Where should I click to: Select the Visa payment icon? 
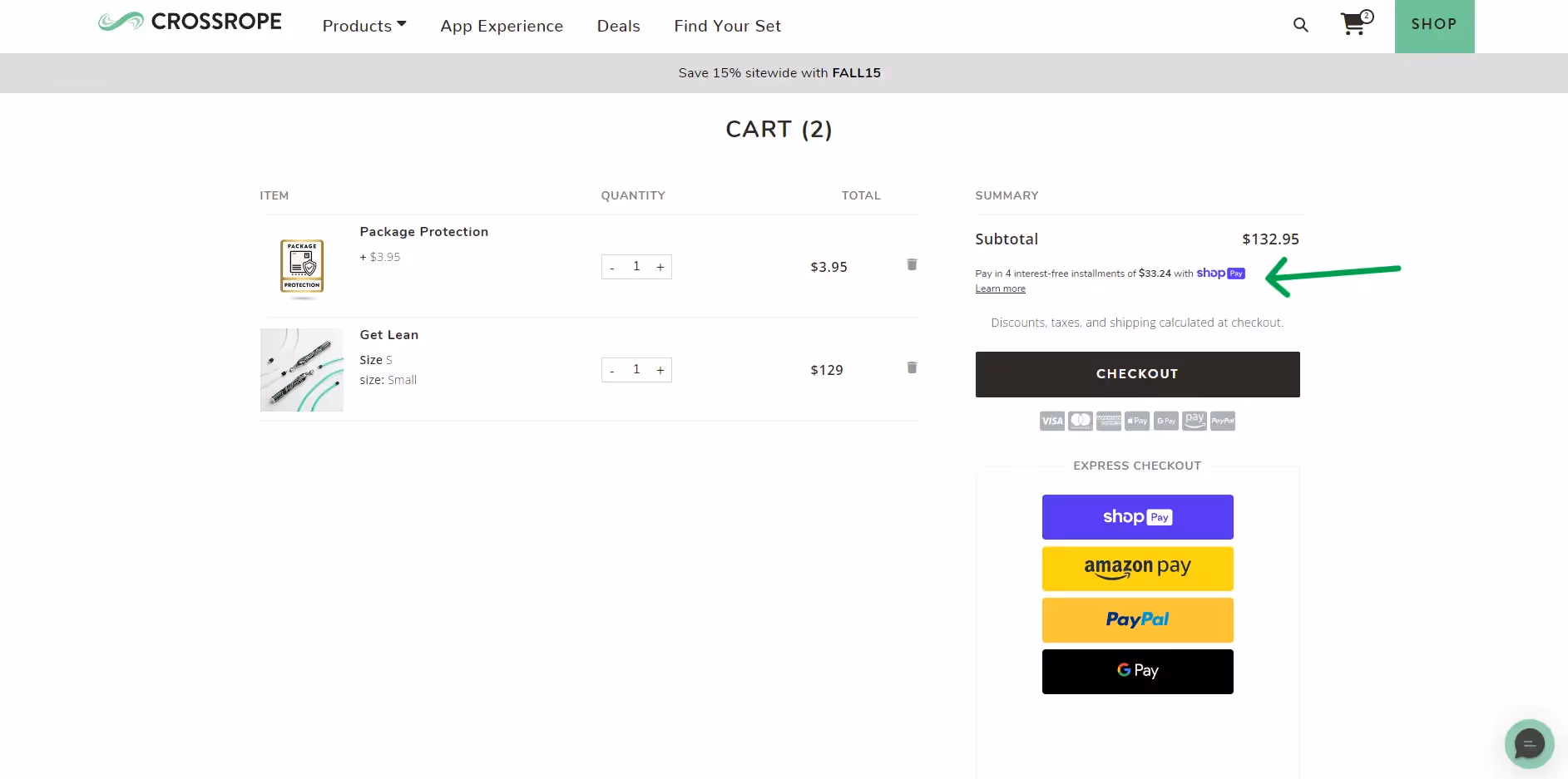point(1052,421)
